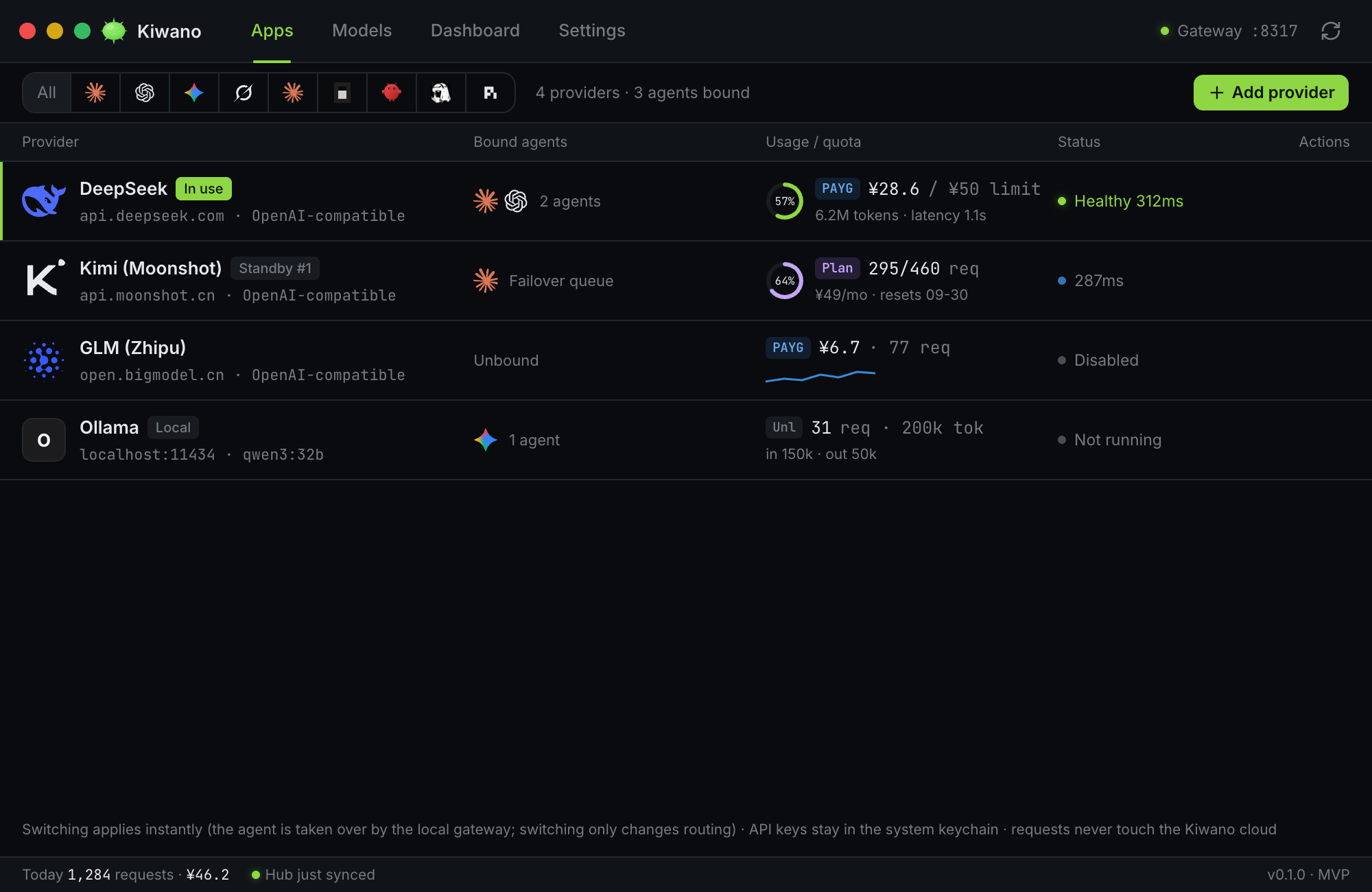The image size is (1372, 892).
Task: Click the Not running status for Ollama
Action: pos(1110,440)
